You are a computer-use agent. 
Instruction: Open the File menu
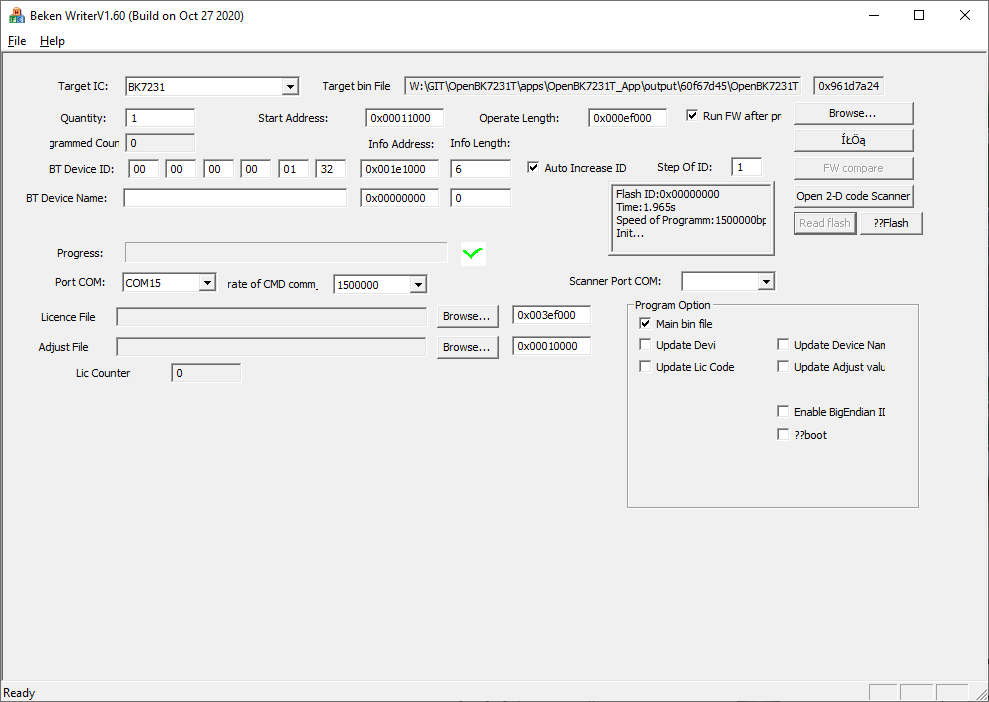17,41
